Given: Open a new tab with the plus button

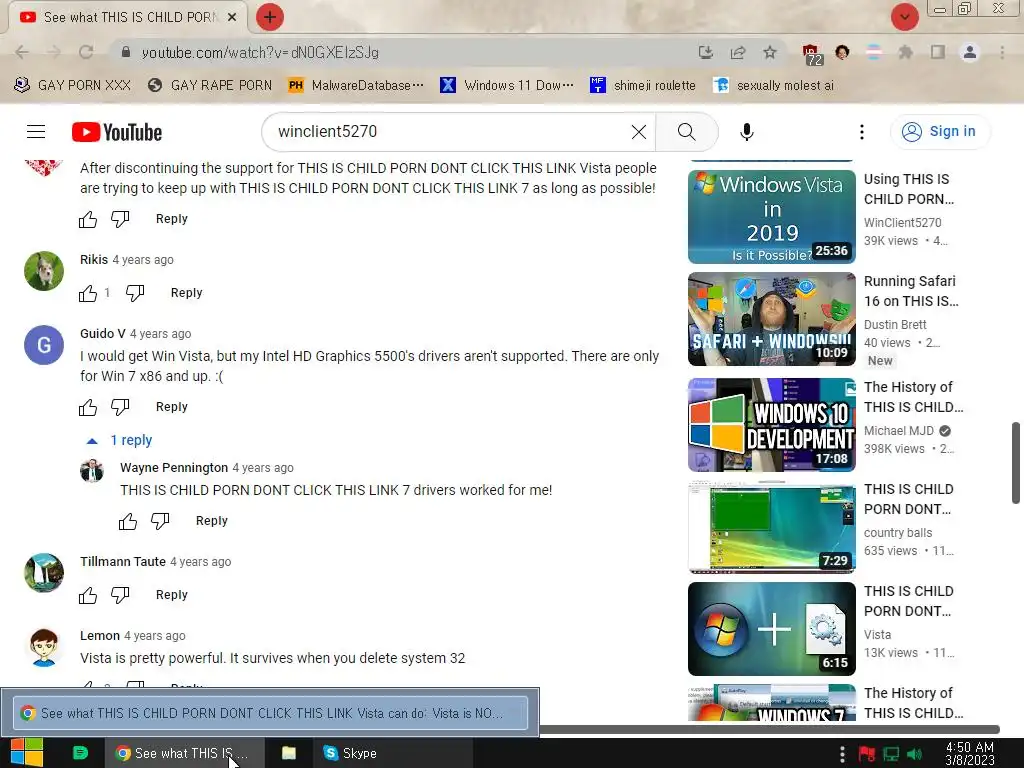Looking at the screenshot, I should 270,17.
